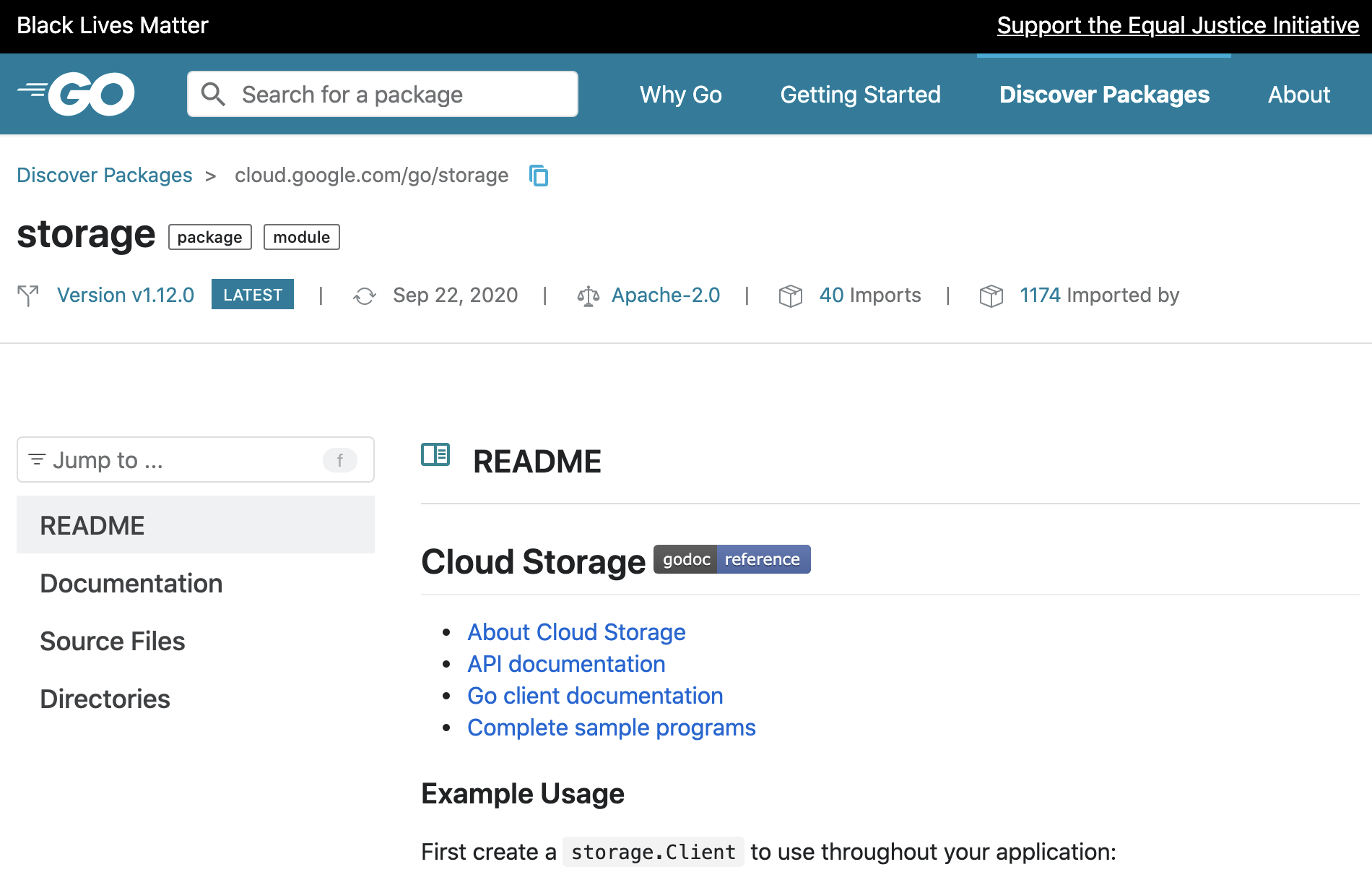Click the version branch icon beside v1.12.0
The width and height of the screenshot is (1372, 880).
(29, 295)
